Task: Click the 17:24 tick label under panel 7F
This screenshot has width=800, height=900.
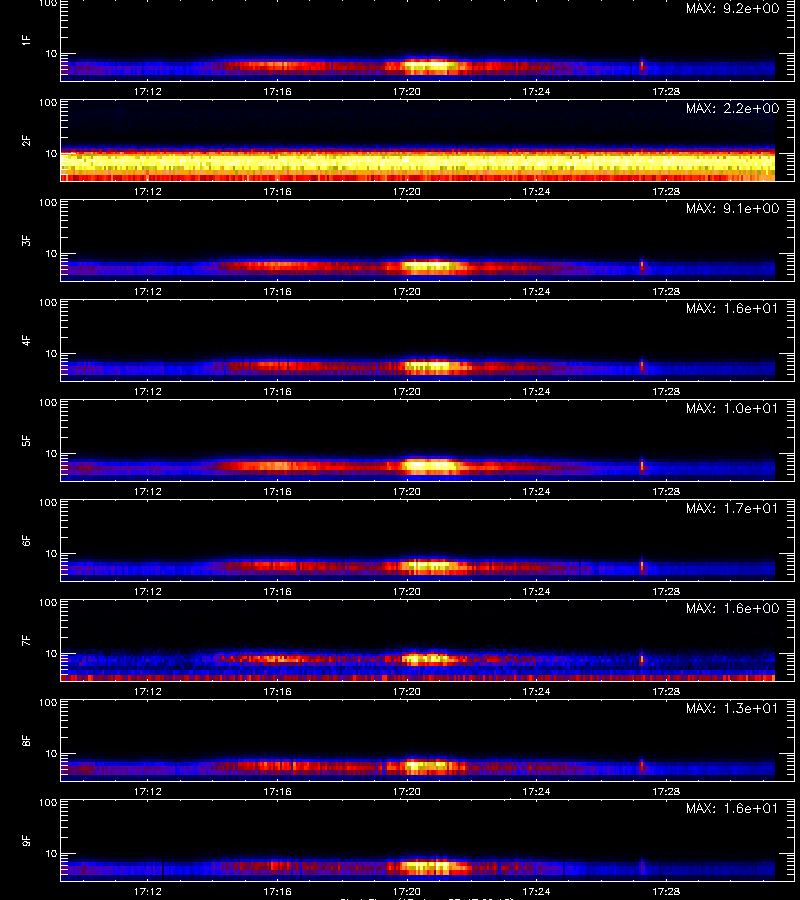Action: pos(537,691)
